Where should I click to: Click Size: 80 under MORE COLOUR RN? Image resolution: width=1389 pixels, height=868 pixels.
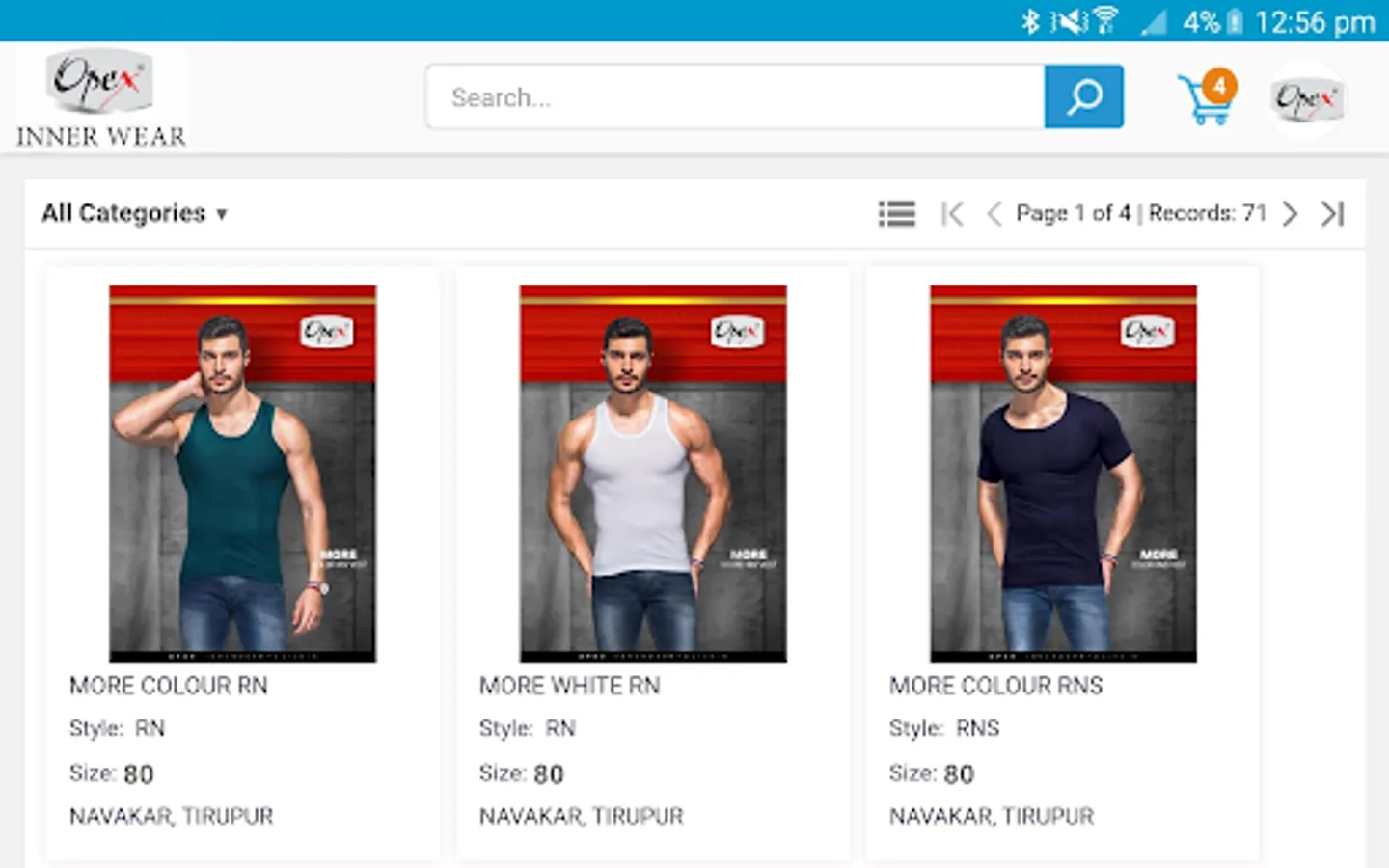tap(112, 773)
